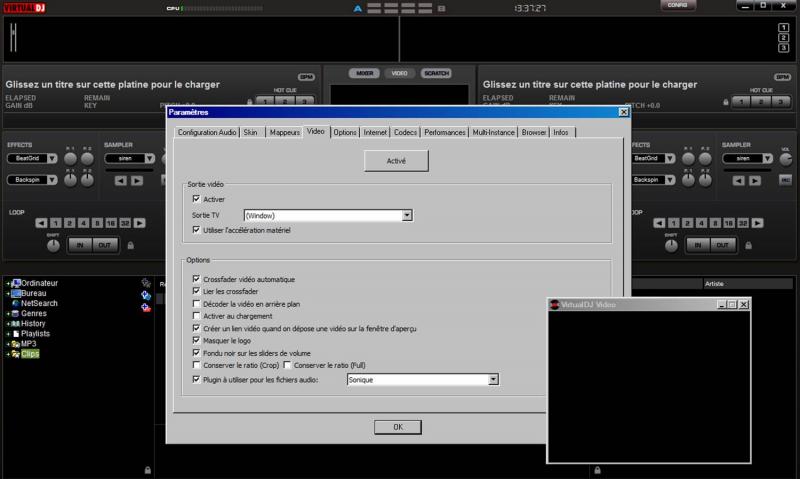This screenshot has width=800, height=479.
Task: Open the Configuration Audio tab
Action: pyautogui.click(x=207, y=132)
